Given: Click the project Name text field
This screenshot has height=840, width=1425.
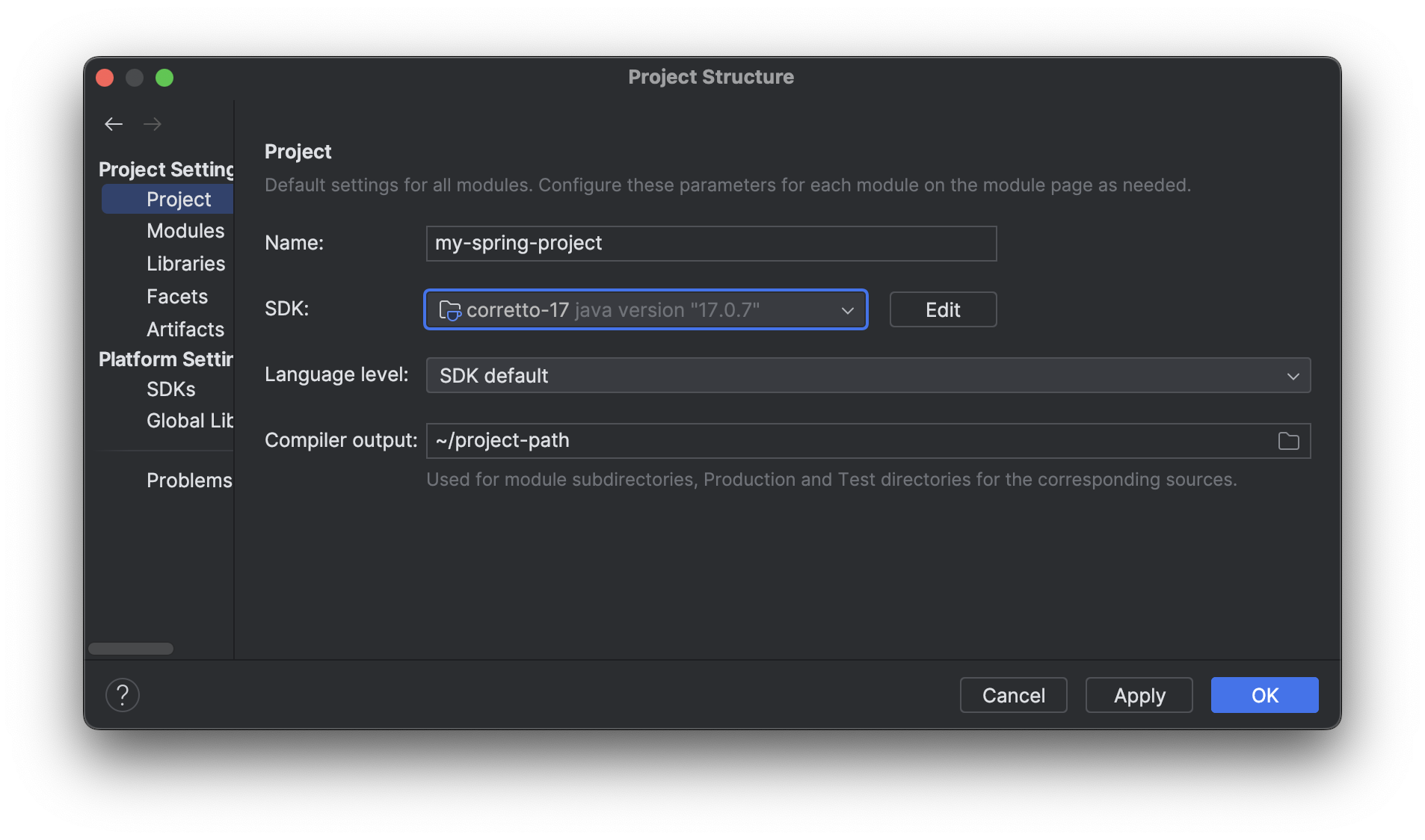Looking at the screenshot, I should pos(710,244).
